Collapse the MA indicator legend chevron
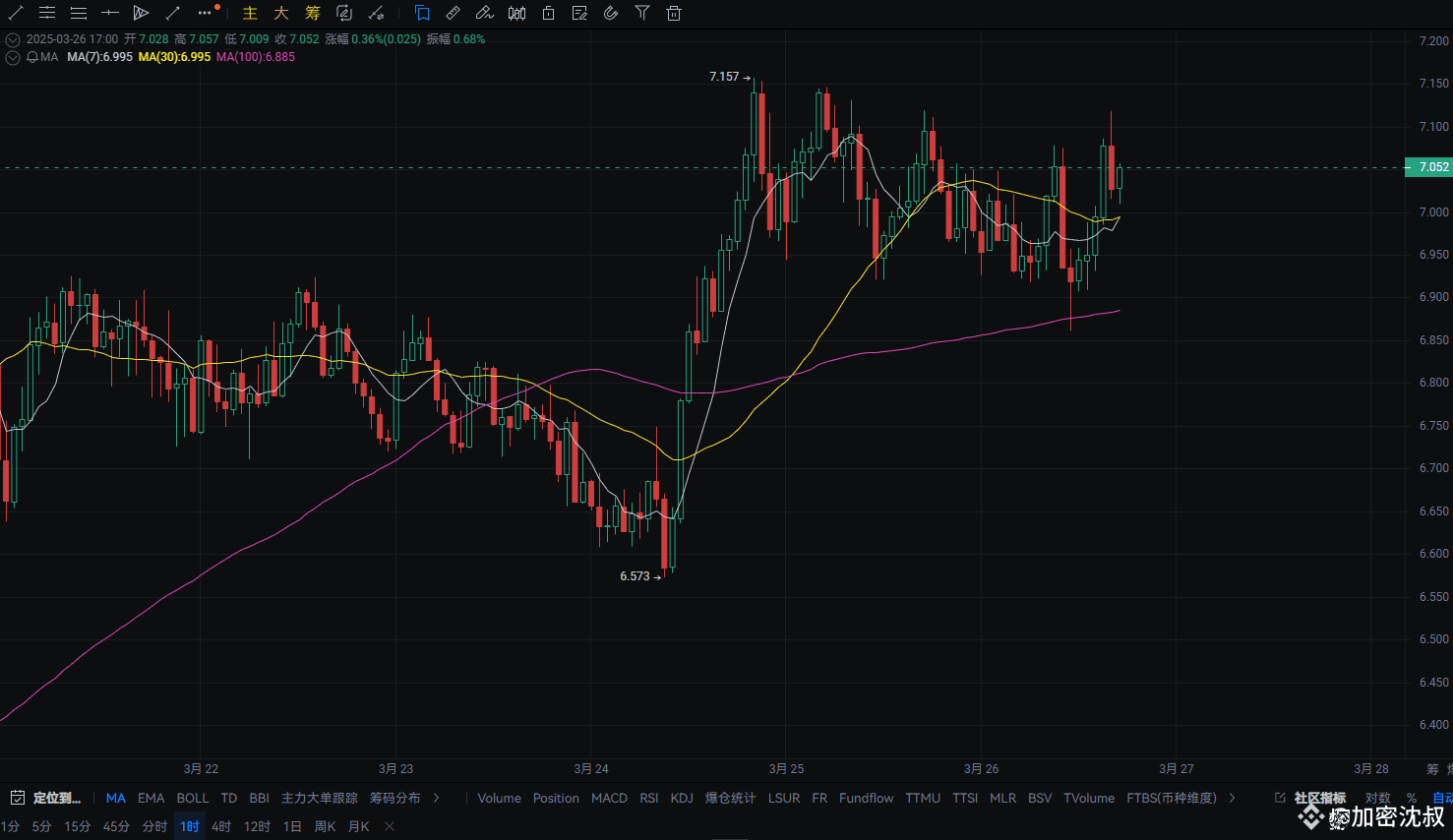The height and width of the screenshot is (840, 1453). (13, 57)
